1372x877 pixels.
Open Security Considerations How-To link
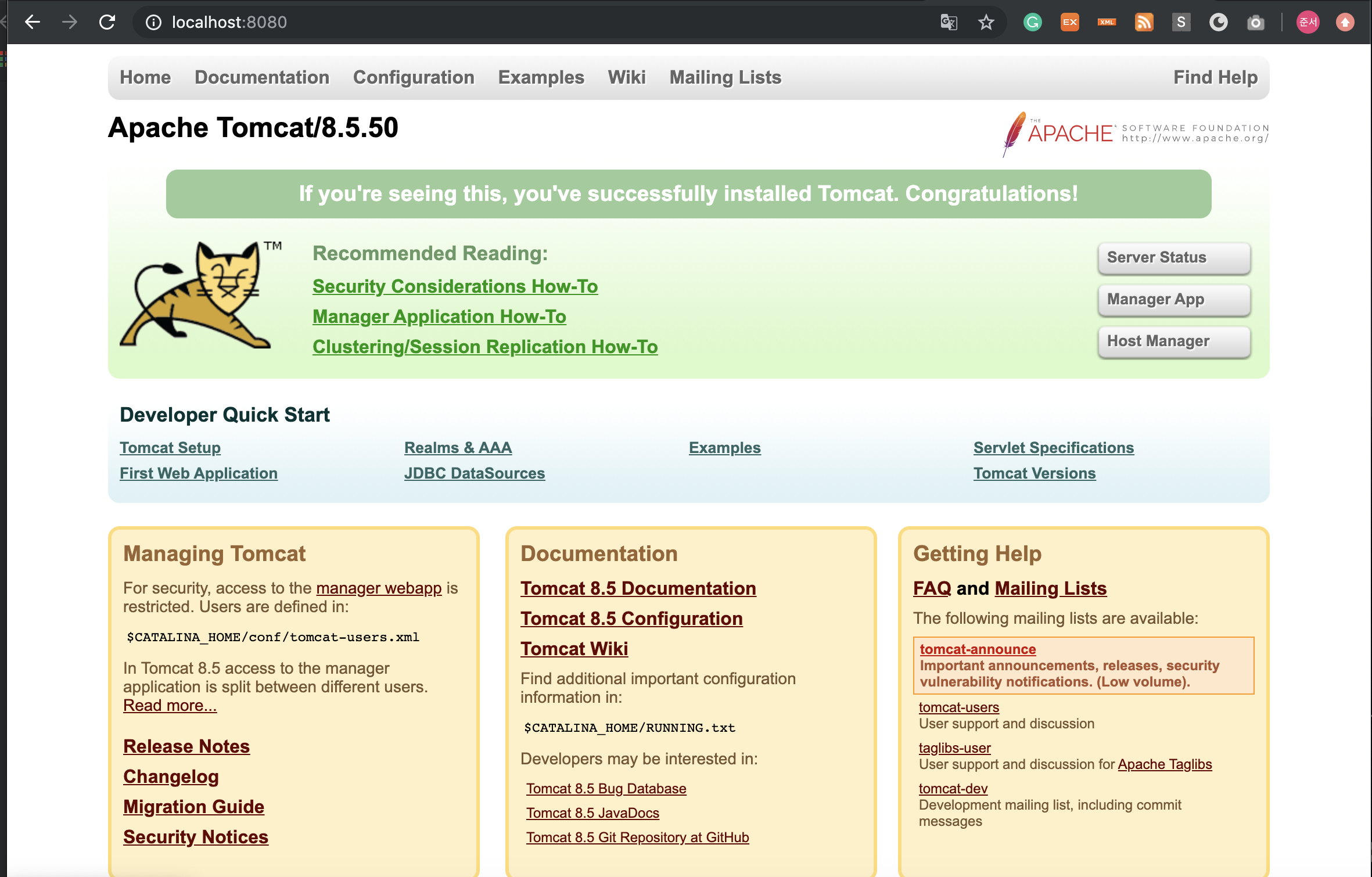[455, 286]
